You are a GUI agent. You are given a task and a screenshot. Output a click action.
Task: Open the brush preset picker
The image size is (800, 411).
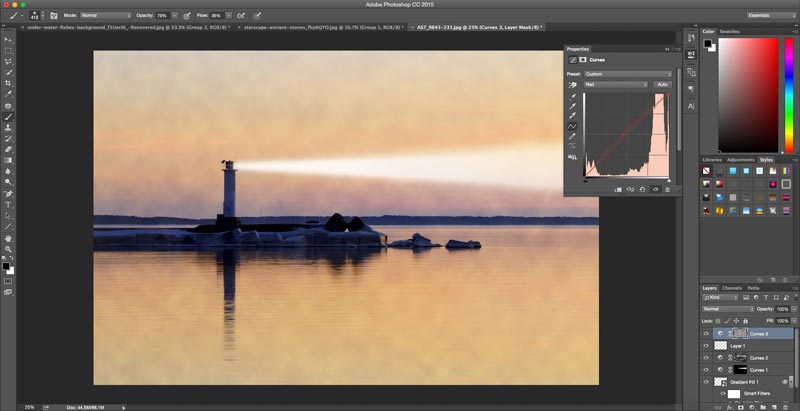(37, 16)
